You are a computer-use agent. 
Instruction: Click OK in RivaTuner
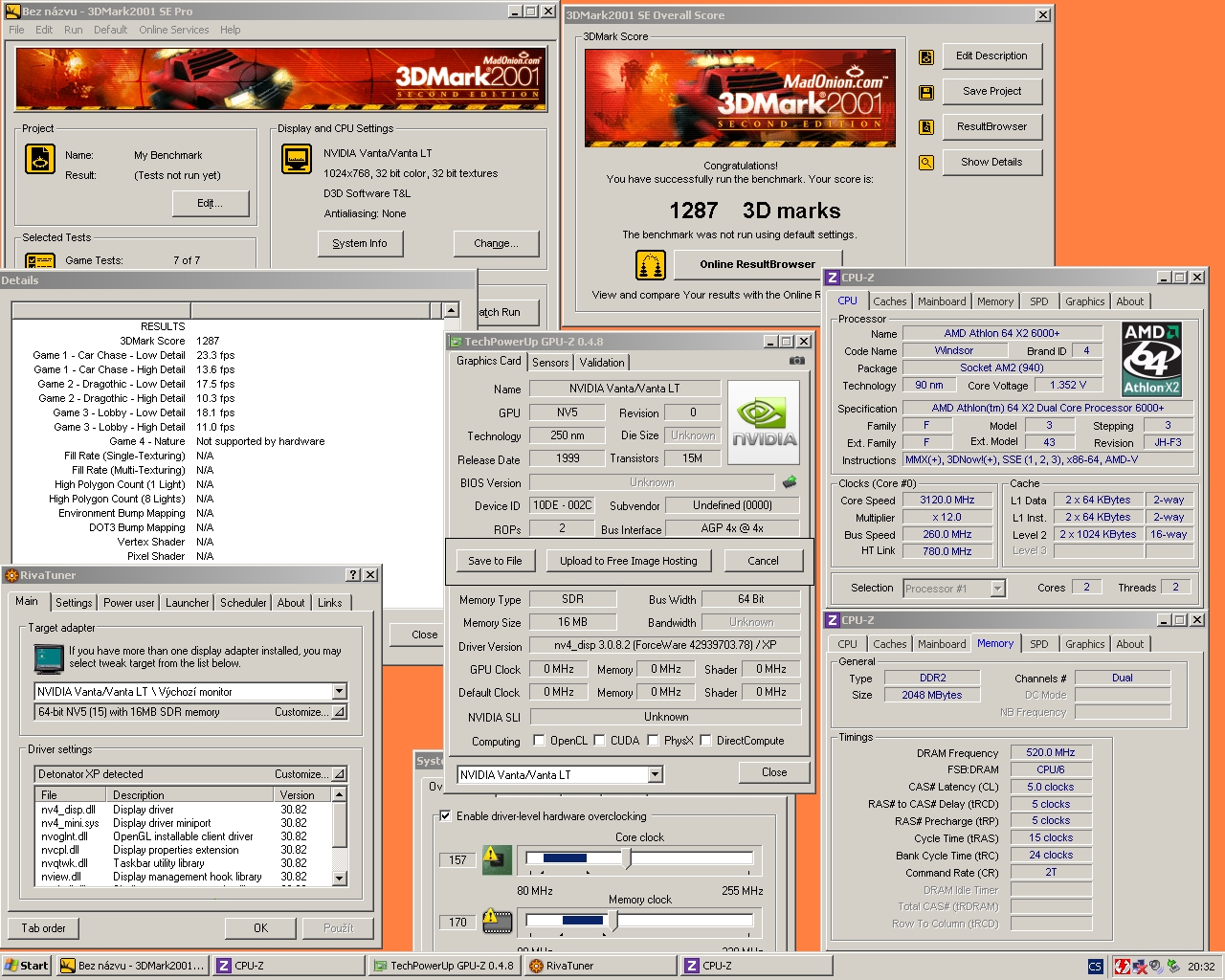coord(260,928)
